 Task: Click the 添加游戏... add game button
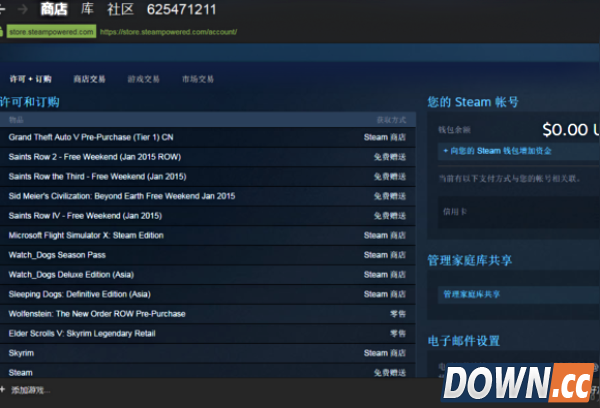coord(30,390)
